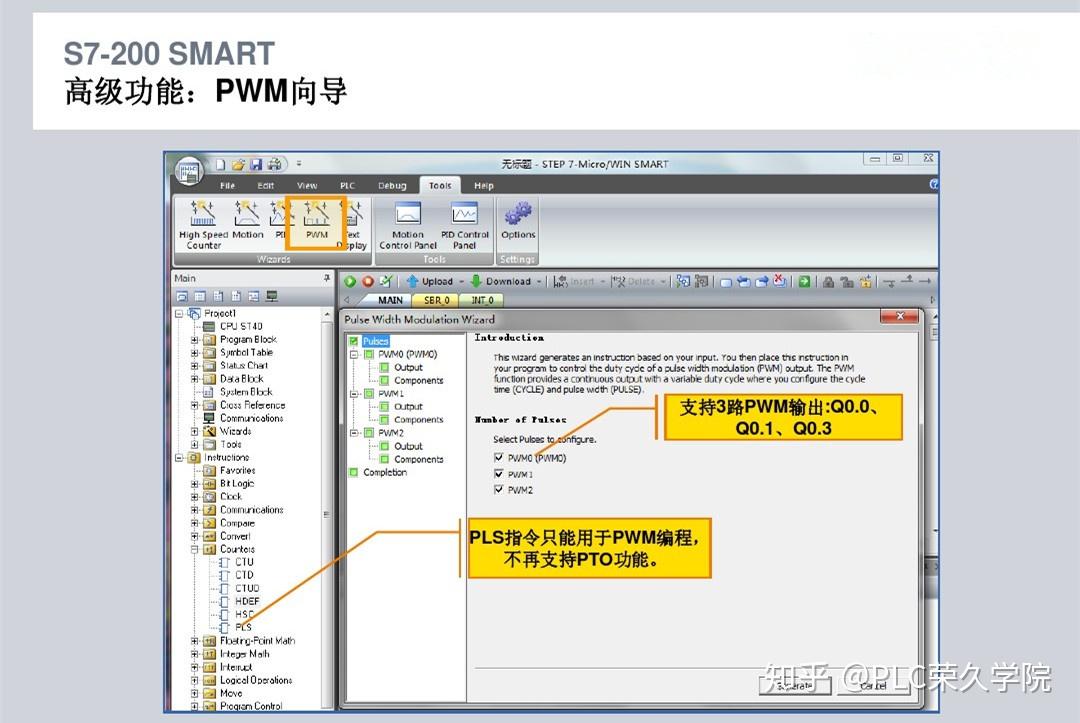Open the Motion Control Panel tool
1080x723 pixels.
click(408, 225)
